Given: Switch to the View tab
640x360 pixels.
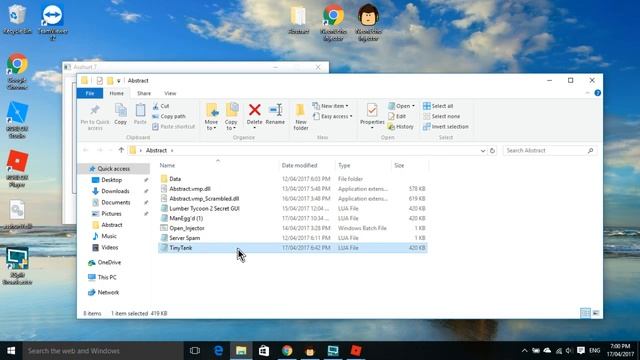Looking at the screenshot, I should pyautogui.click(x=170, y=93).
